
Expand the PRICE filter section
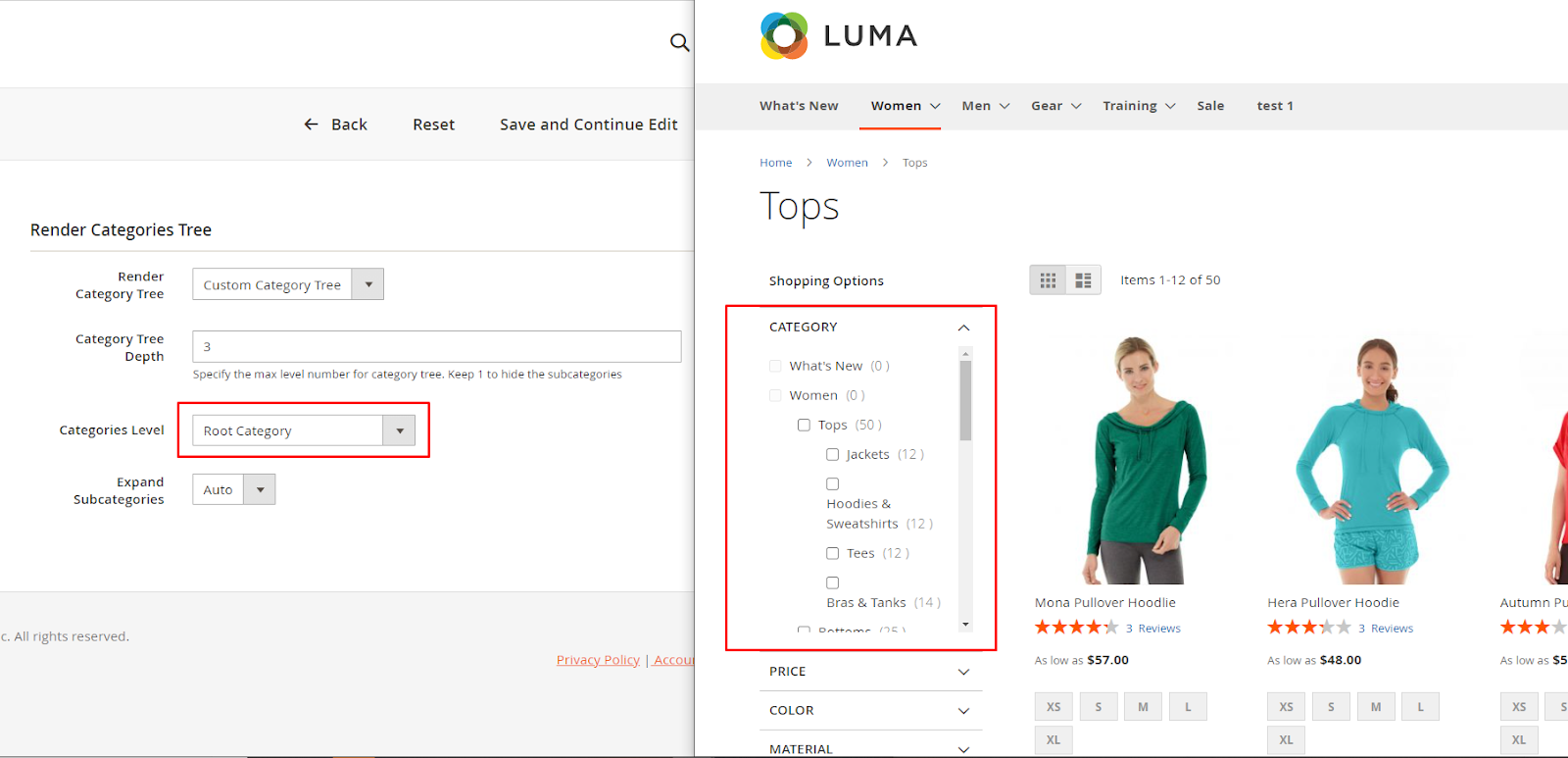(870, 672)
